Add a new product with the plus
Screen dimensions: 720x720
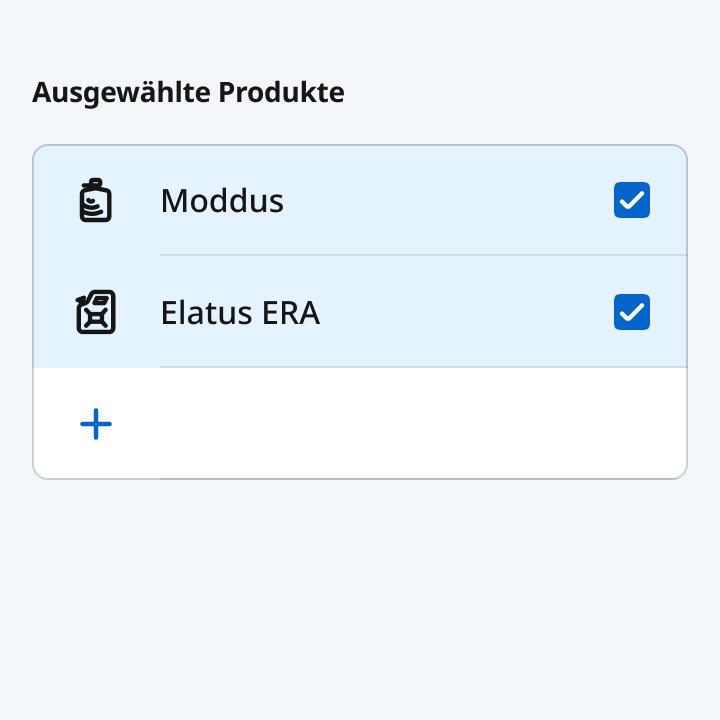pos(96,425)
